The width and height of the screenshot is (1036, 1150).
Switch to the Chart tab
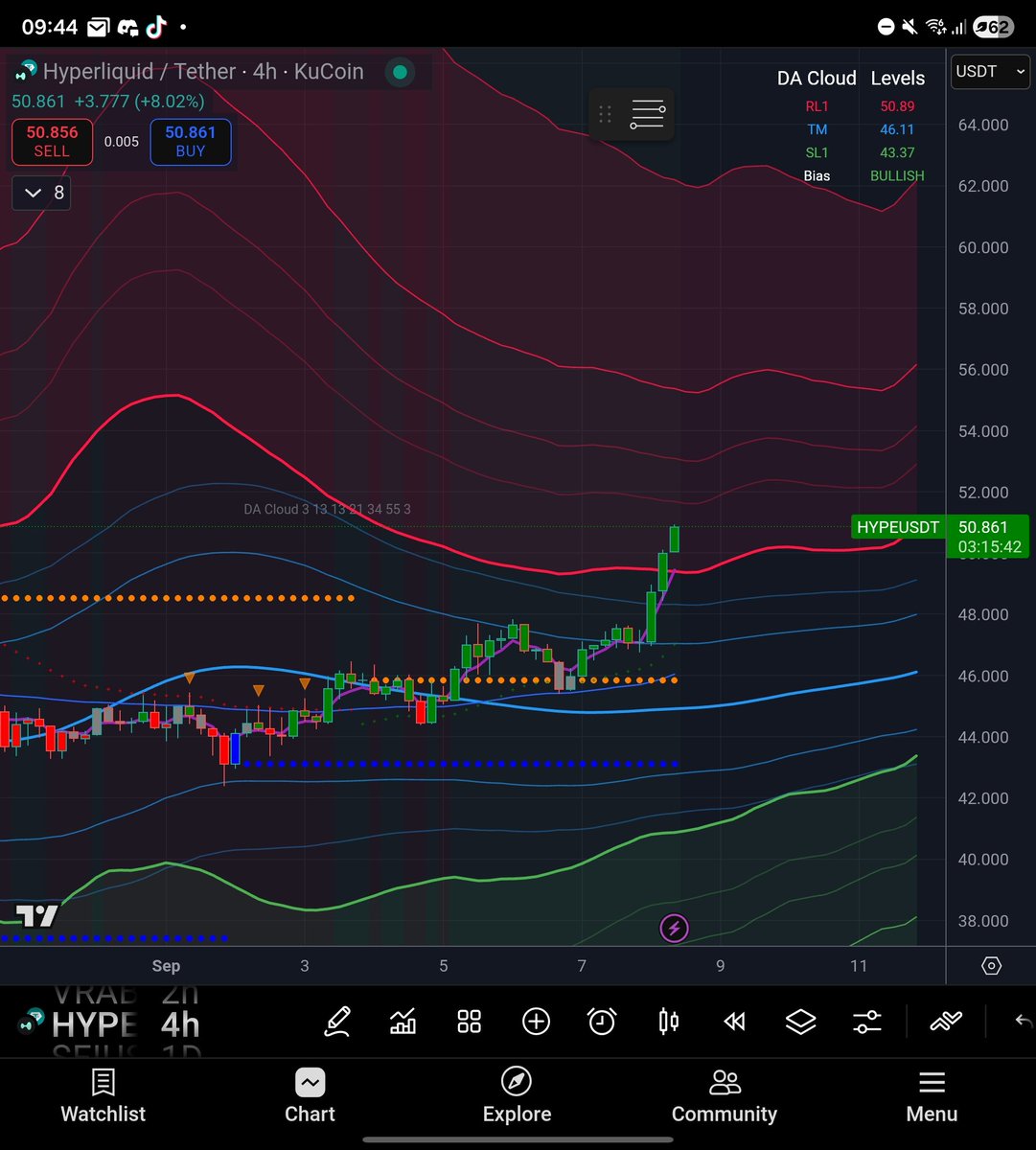click(310, 1096)
